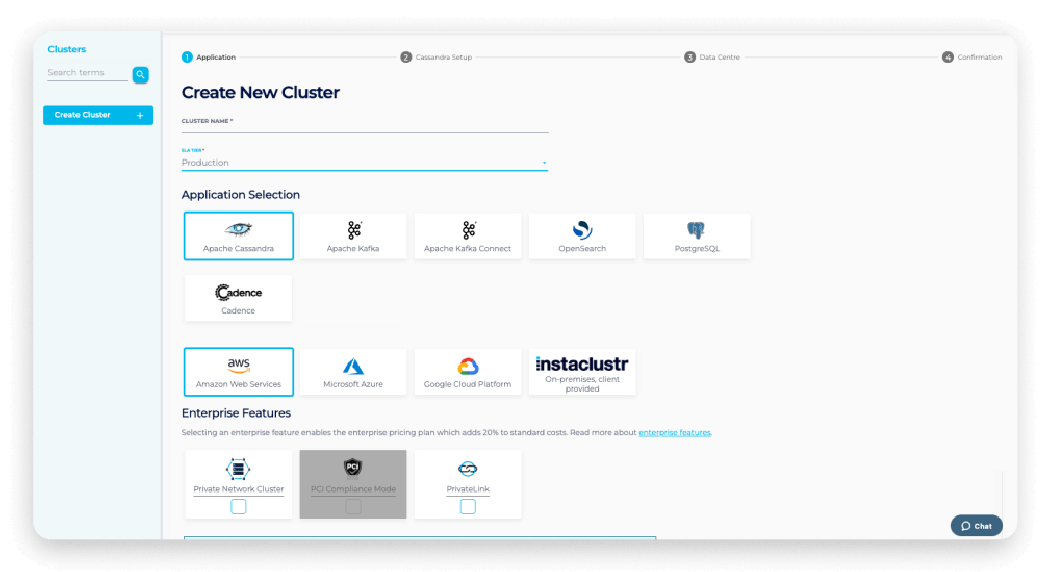Image resolution: width=1045 pixels, height=572 pixels.
Task: Select Amazon Web Services provider tile
Action: pos(238,372)
